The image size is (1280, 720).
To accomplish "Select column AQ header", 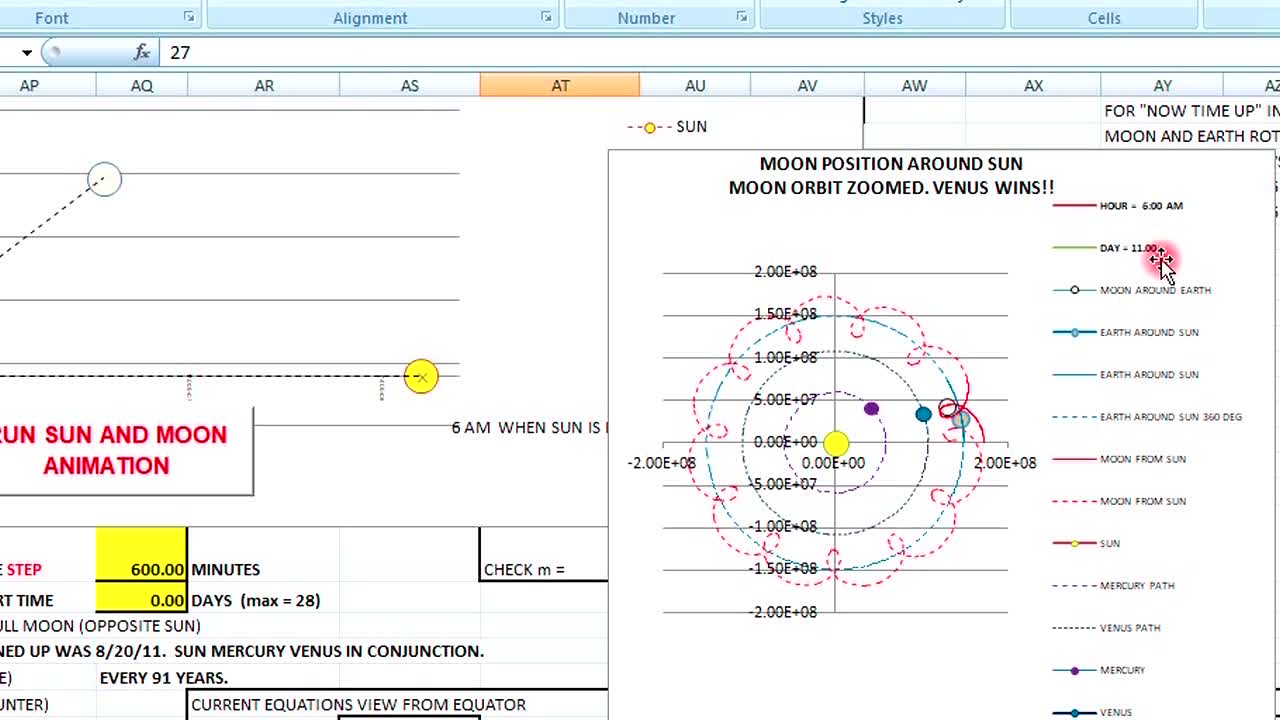I will pos(142,86).
